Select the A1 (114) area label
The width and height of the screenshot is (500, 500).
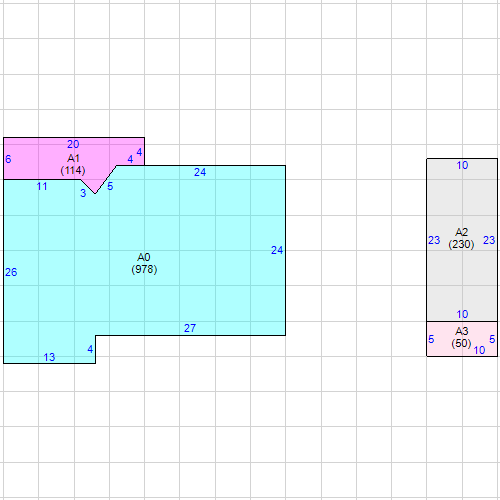(x=73, y=164)
